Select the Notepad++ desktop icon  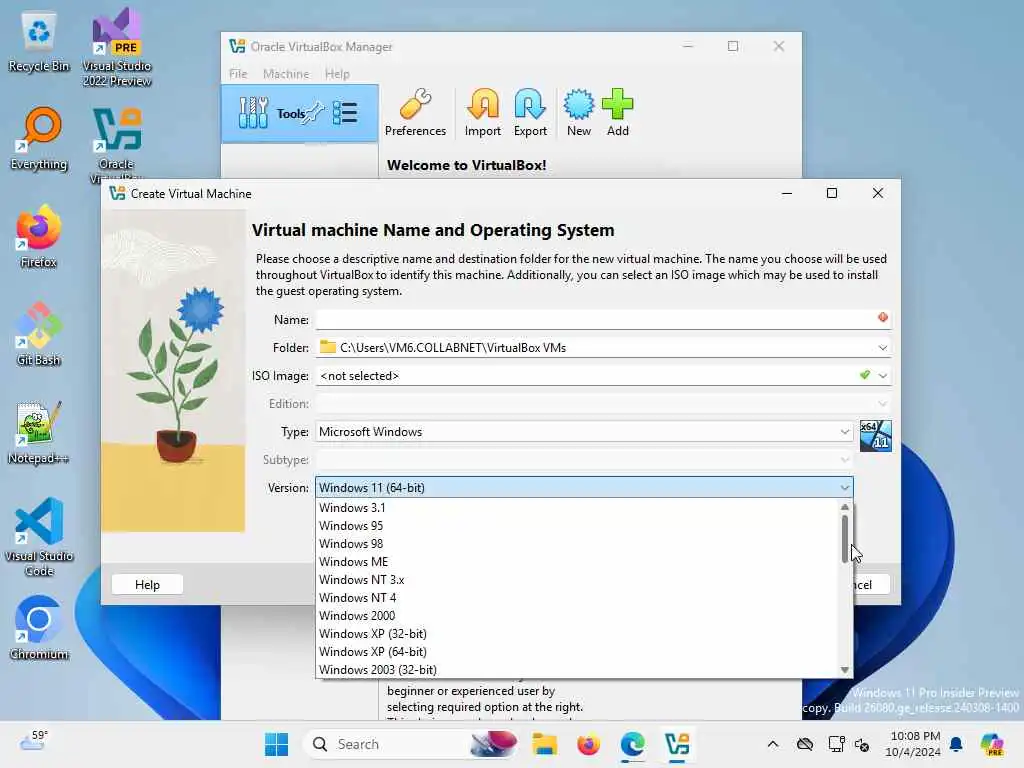(39, 433)
